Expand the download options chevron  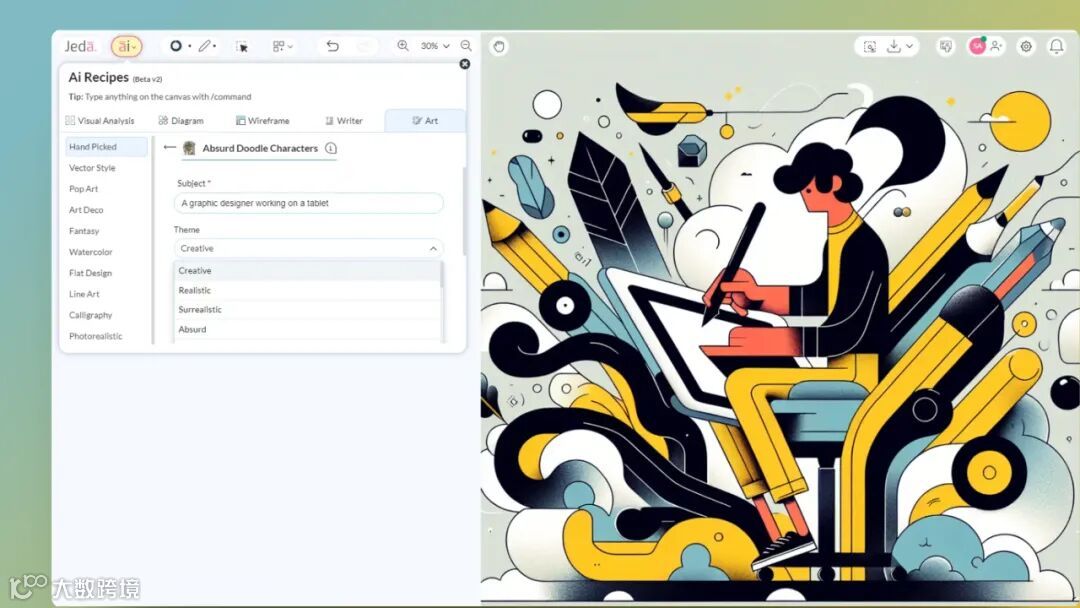tap(910, 46)
